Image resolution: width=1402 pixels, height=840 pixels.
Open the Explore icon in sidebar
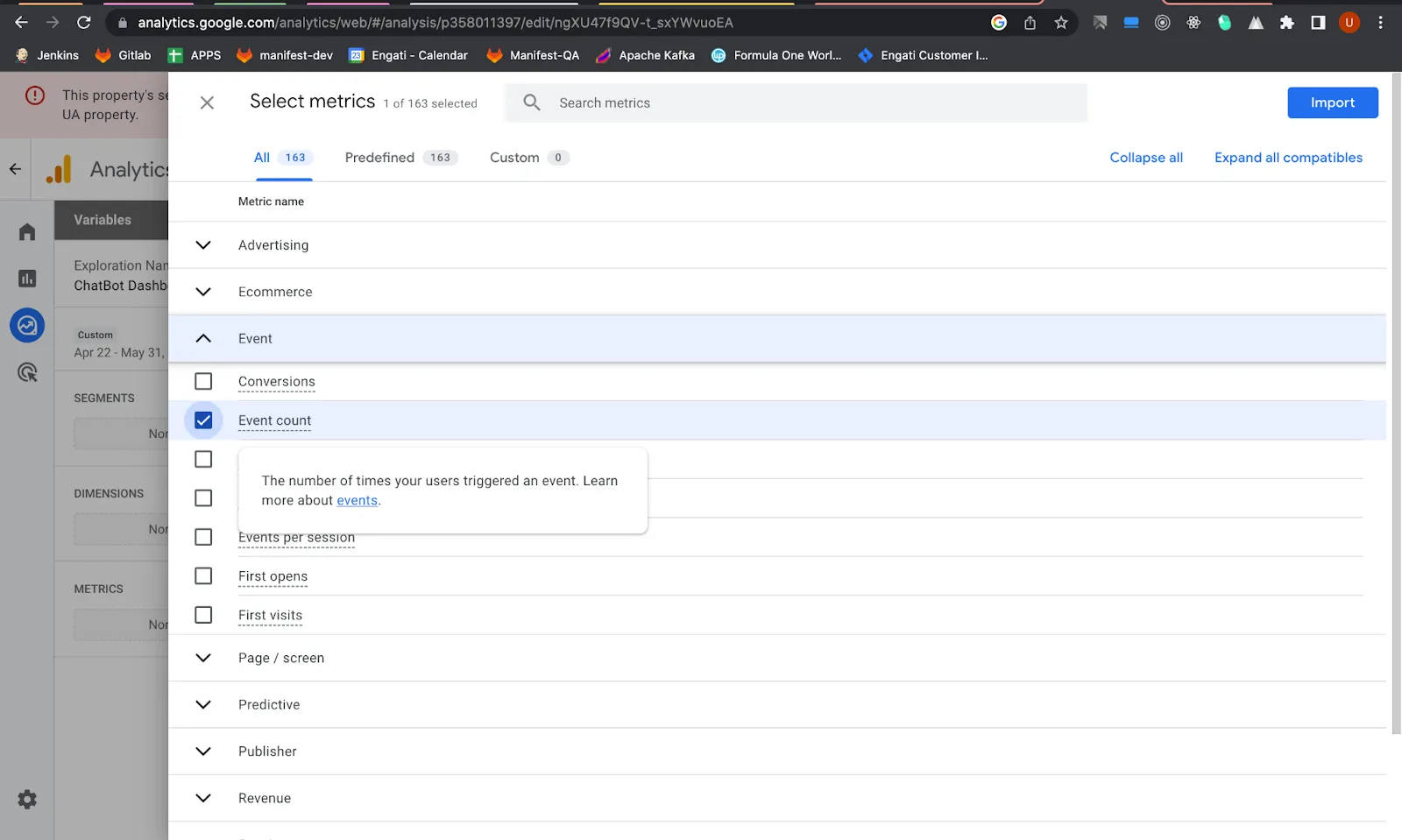click(x=27, y=326)
